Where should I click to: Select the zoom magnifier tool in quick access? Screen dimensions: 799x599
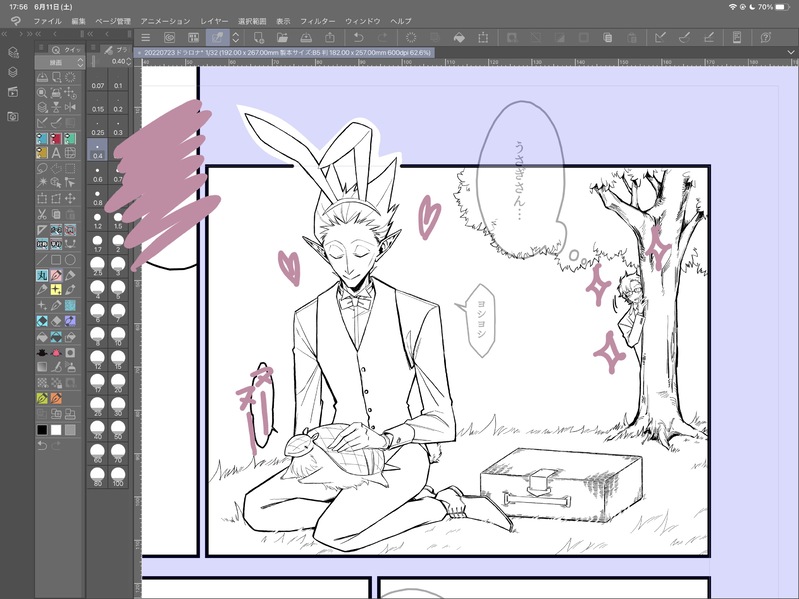point(42,93)
